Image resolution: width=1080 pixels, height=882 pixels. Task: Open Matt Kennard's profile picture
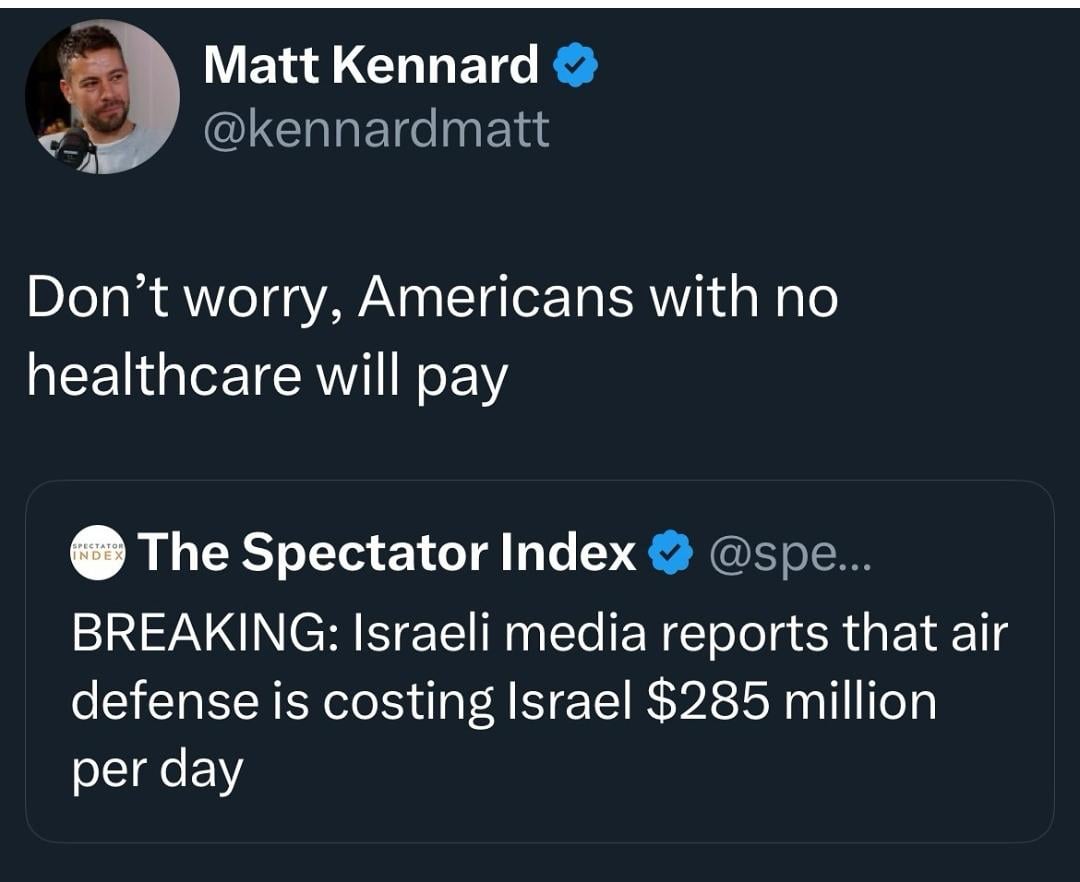tap(102, 97)
